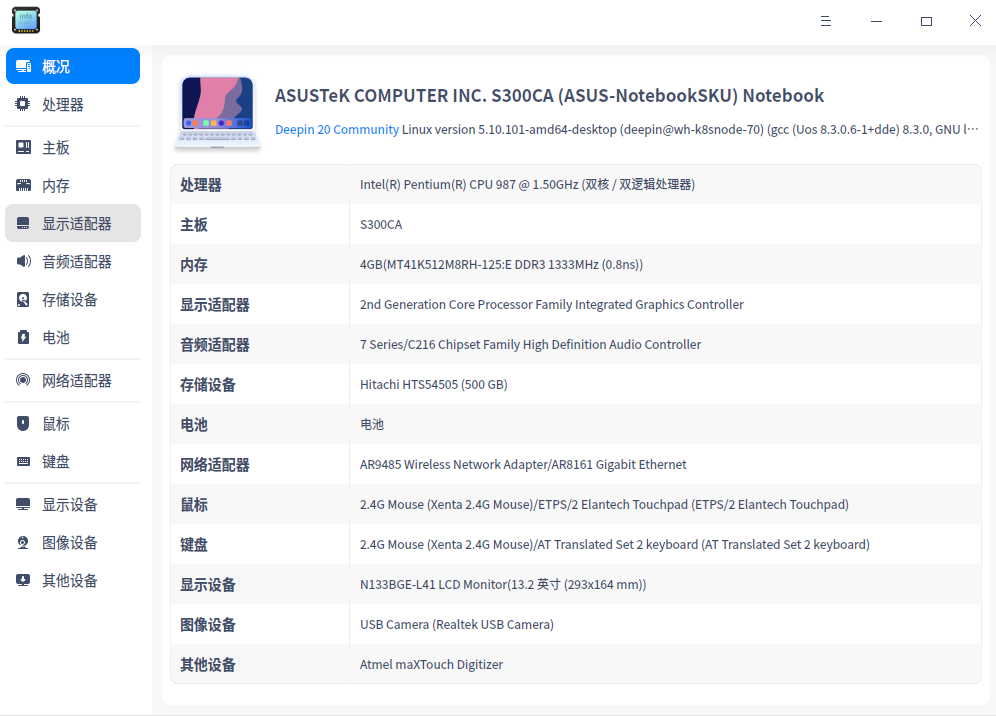Open the 网络适配器 wireless network icon

[22, 380]
